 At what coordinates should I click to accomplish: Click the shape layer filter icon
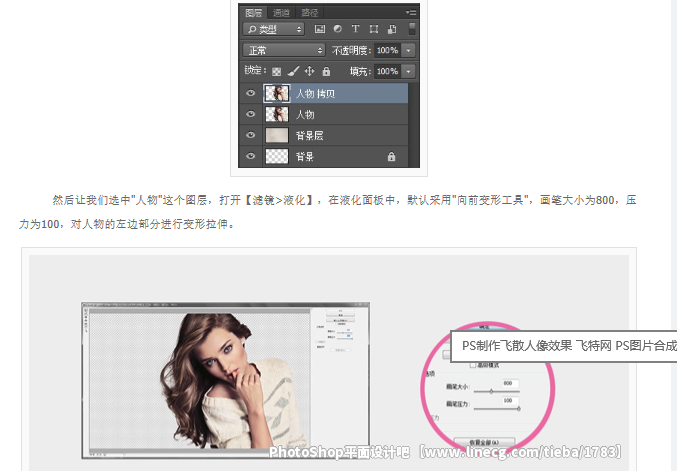click(374, 30)
